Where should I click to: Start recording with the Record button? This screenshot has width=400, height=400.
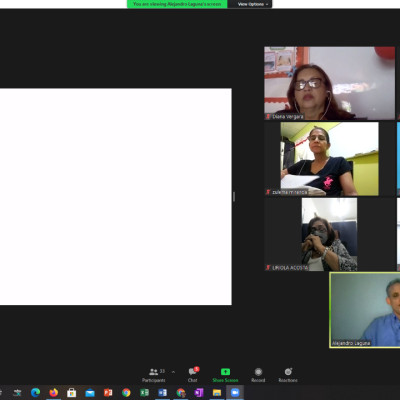pyautogui.click(x=258, y=375)
